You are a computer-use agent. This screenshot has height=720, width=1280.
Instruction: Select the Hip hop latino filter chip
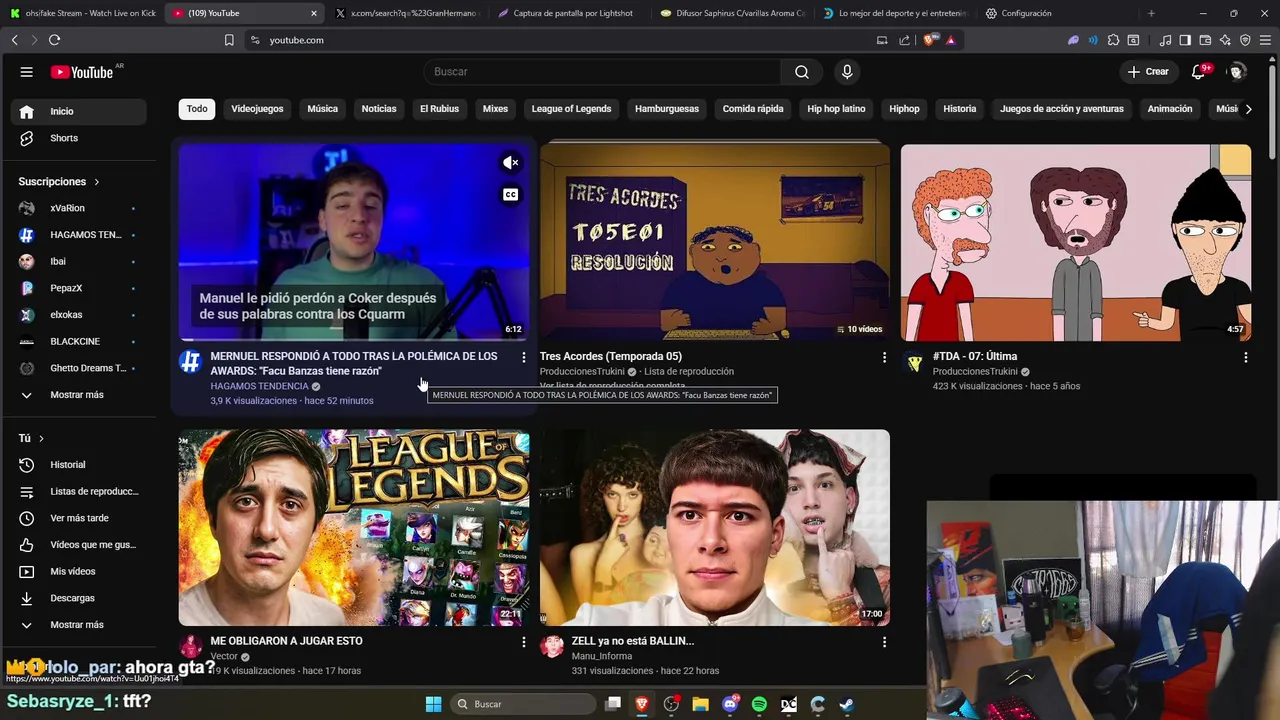click(x=836, y=109)
